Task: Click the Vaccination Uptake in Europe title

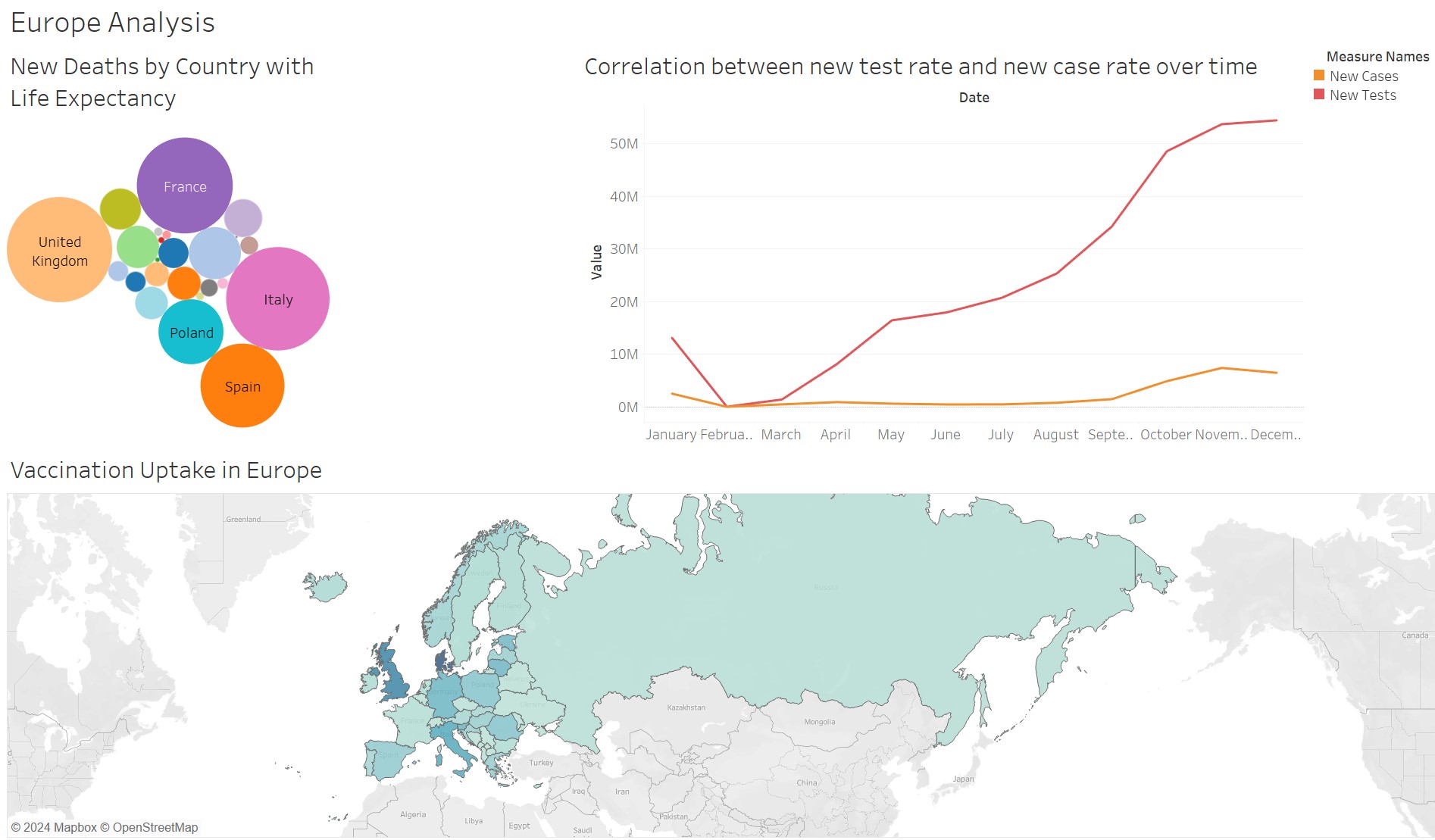Action: (166, 470)
